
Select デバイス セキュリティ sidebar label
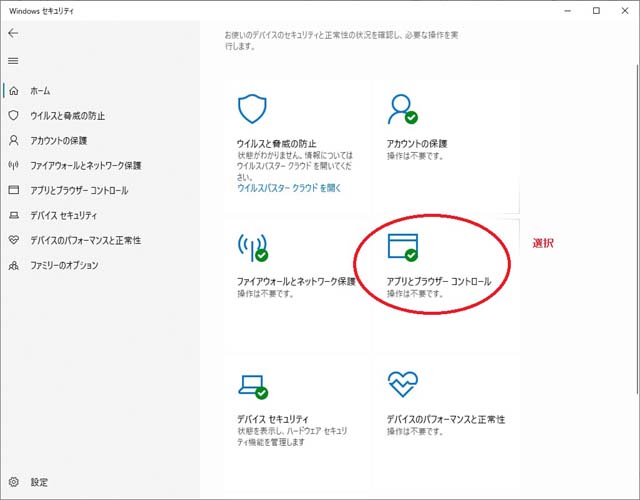[x=63, y=216]
